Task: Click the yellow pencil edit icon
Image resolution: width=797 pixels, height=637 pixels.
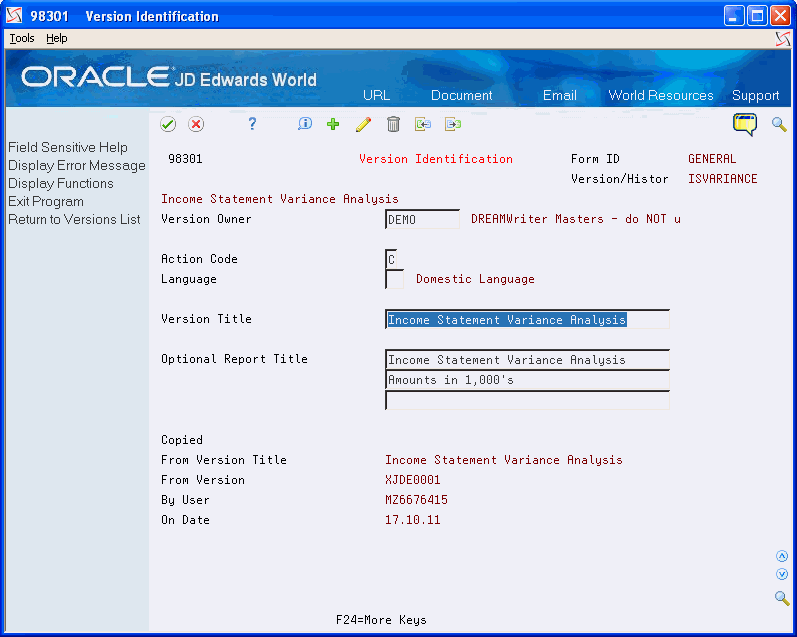Action: [x=363, y=124]
